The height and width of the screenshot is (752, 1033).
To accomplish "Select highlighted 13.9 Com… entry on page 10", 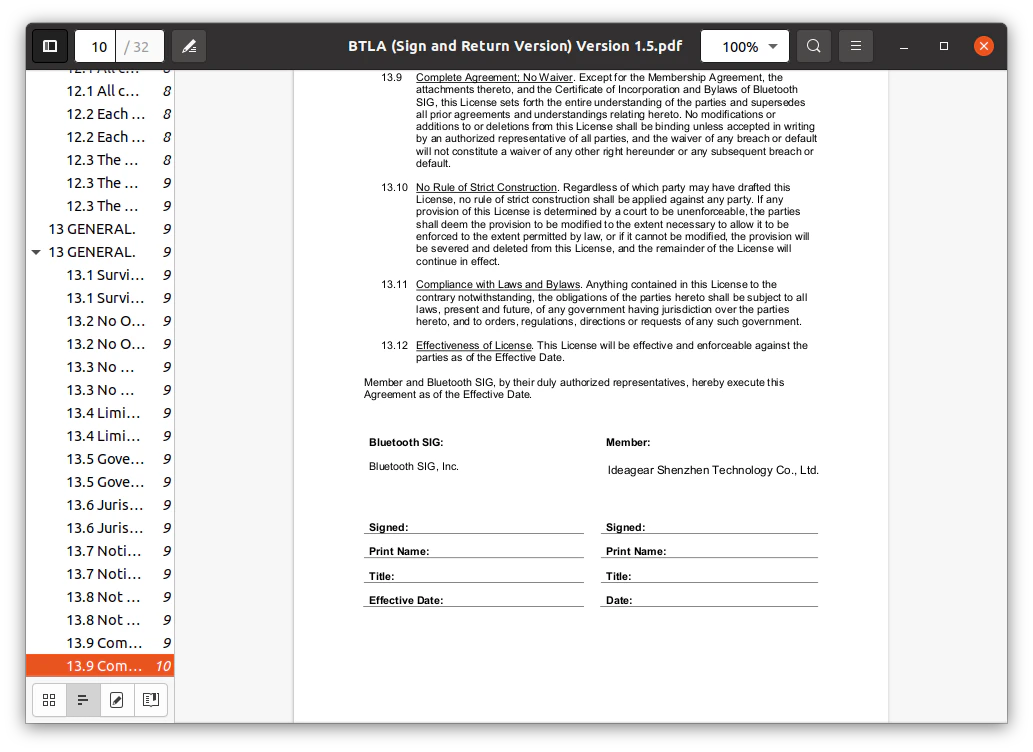I will 100,666.
